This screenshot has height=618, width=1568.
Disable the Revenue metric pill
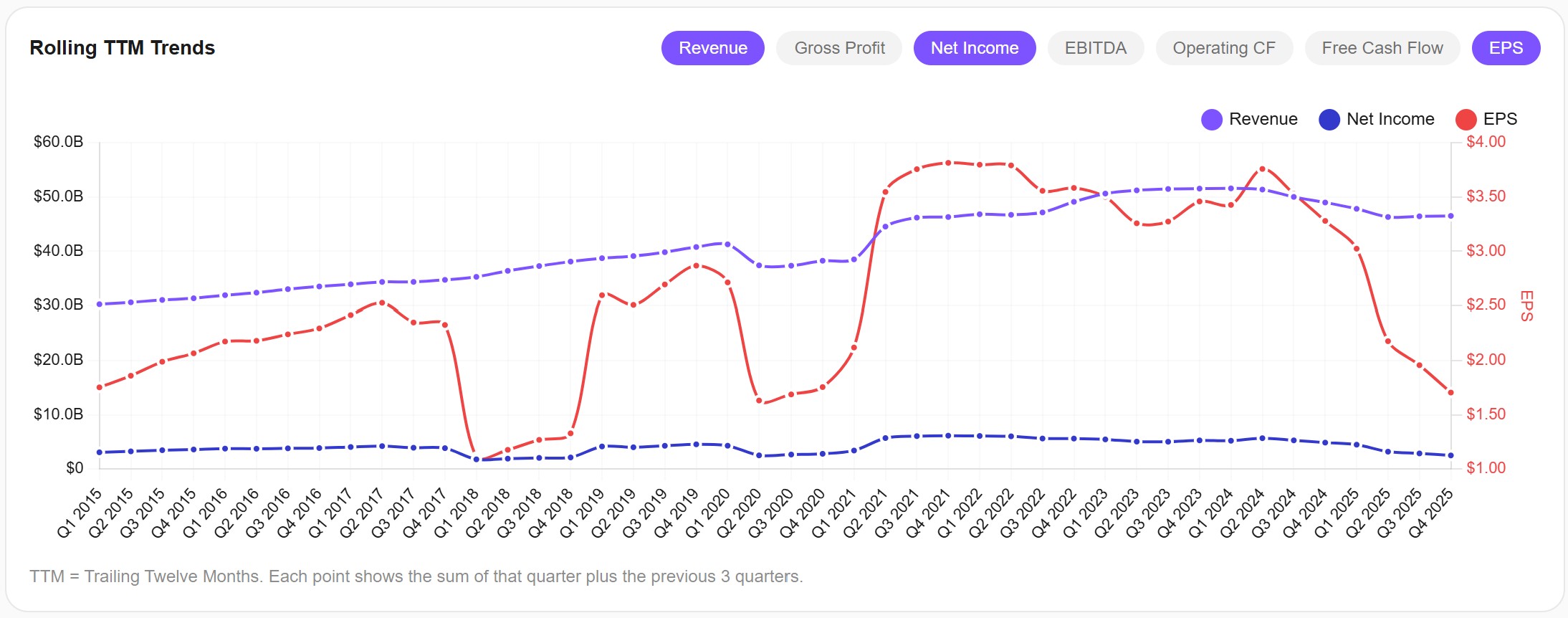point(712,48)
